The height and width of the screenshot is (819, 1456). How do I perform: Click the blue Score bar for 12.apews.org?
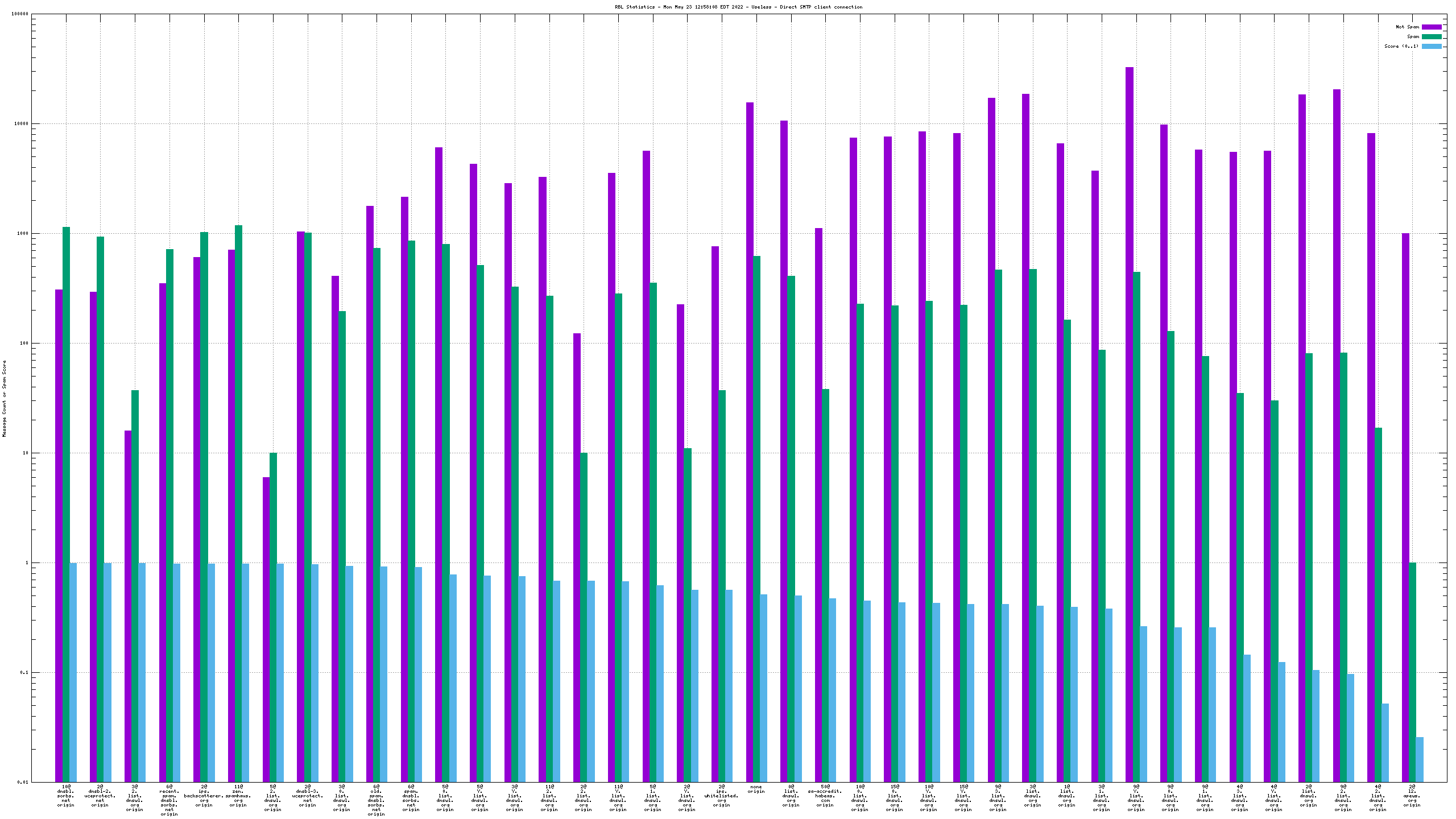click(x=1420, y=759)
